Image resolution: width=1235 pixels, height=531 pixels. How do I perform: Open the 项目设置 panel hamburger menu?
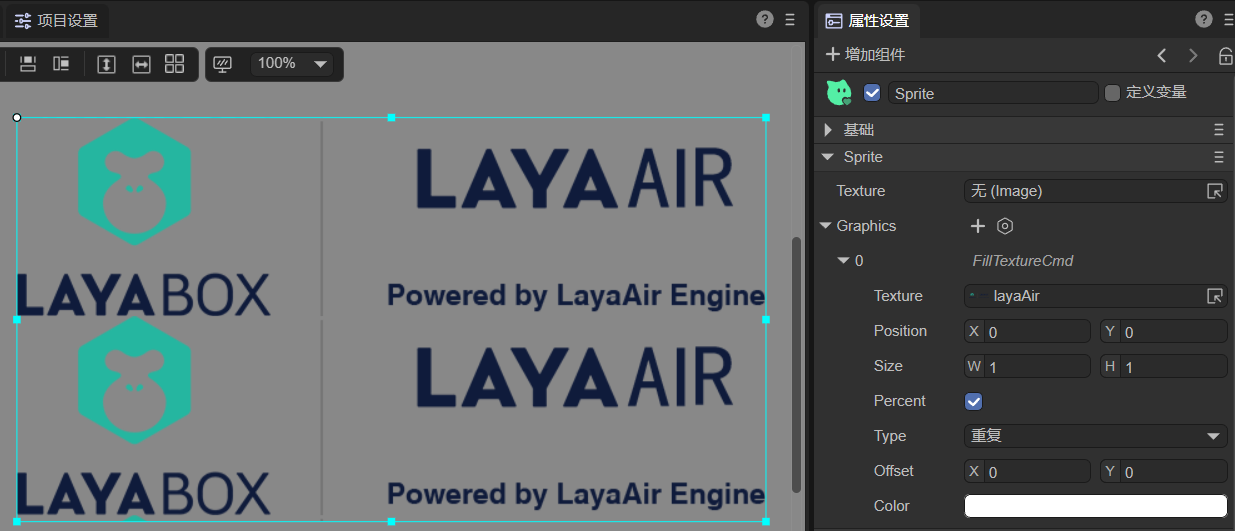tap(790, 19)
